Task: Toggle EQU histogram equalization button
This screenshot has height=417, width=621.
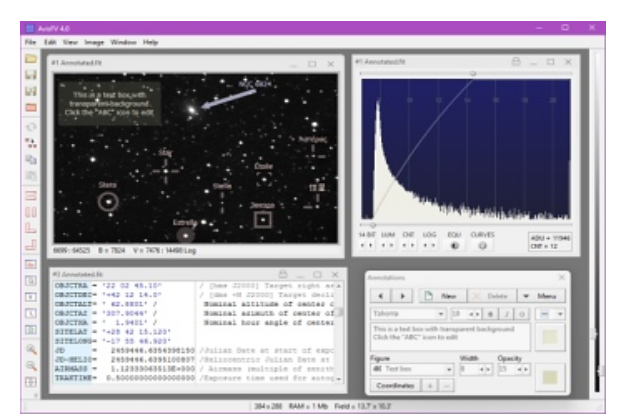Action: click(x=455, y=246)
